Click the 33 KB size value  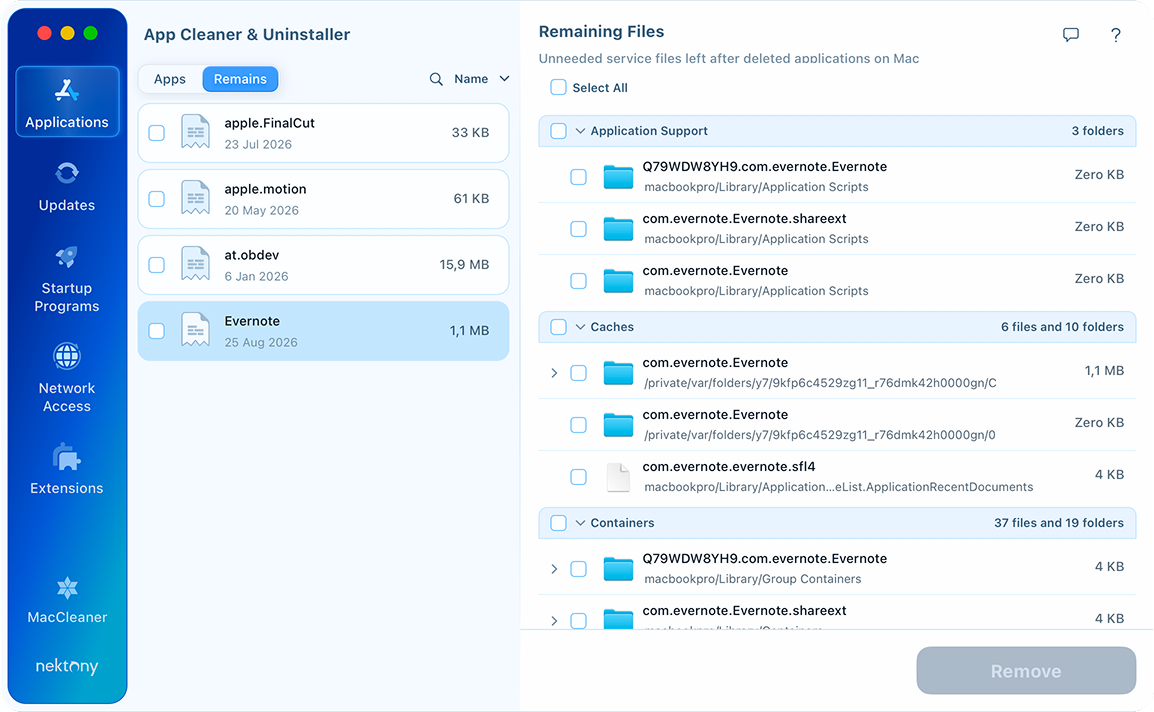click(x=470, y=133)
